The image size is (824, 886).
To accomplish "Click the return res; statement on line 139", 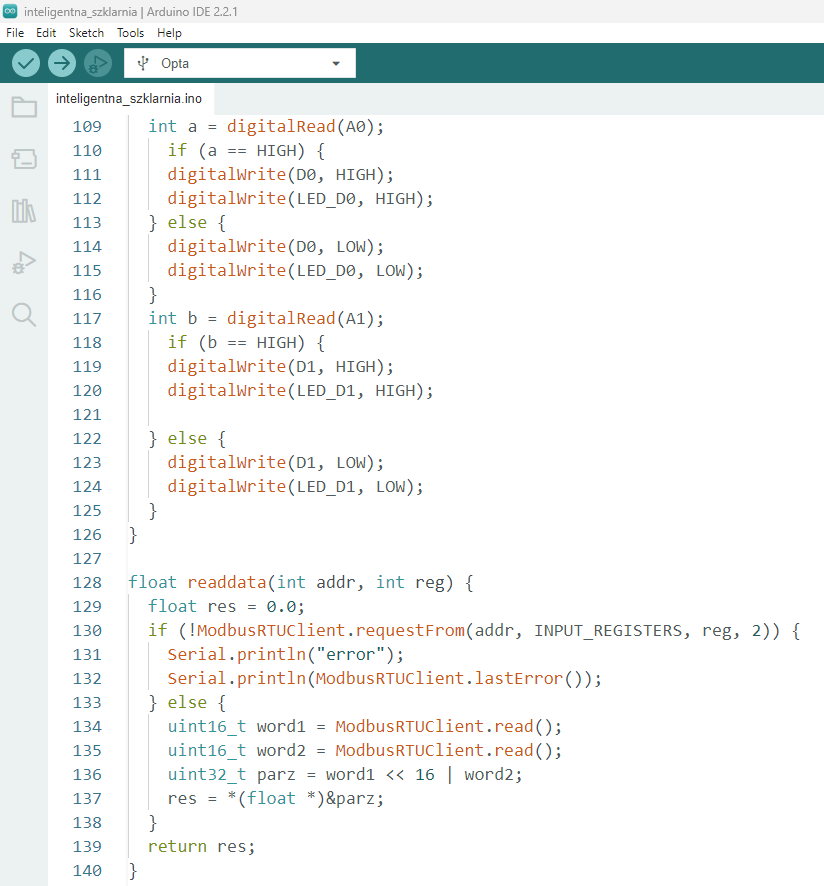I will pos(201,846).
